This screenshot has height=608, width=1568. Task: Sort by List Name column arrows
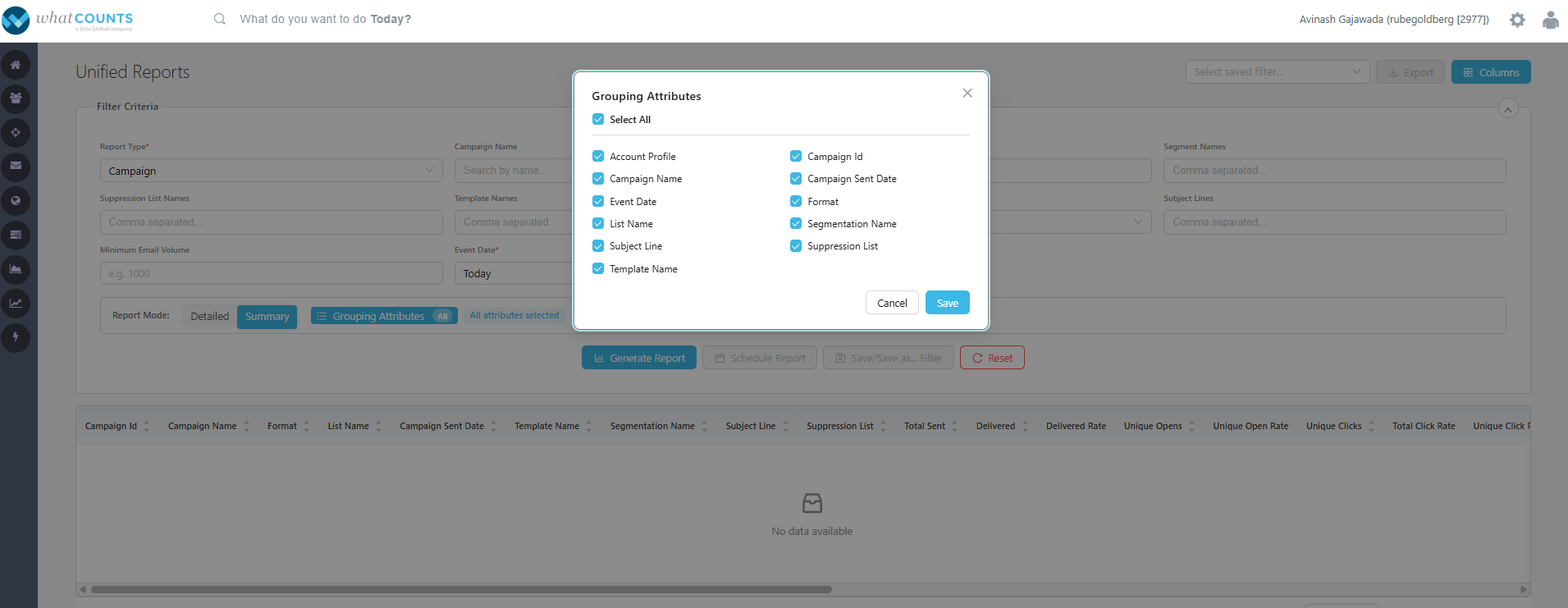click(378, 426)
